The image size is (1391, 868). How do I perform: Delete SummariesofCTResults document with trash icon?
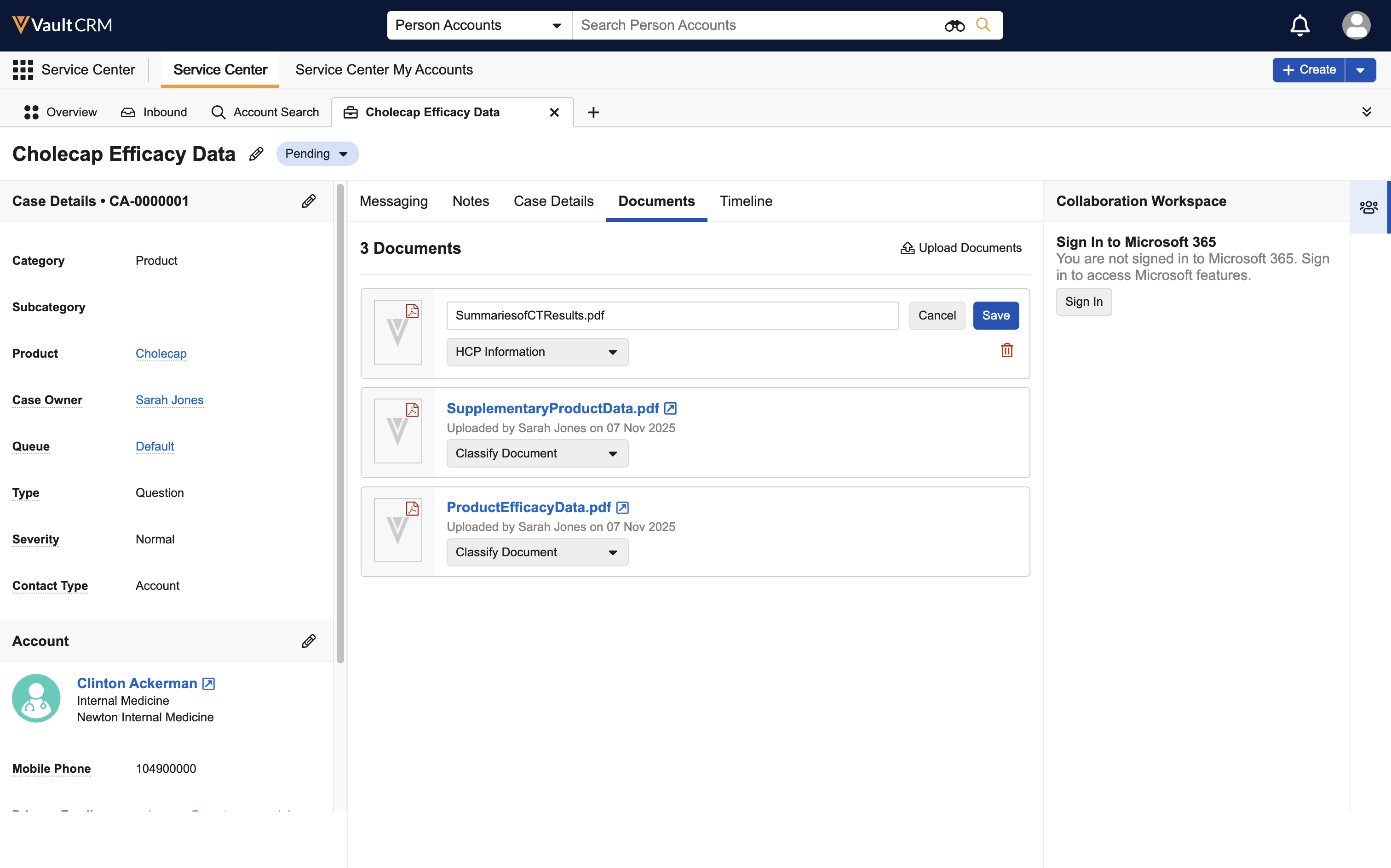1006,350
